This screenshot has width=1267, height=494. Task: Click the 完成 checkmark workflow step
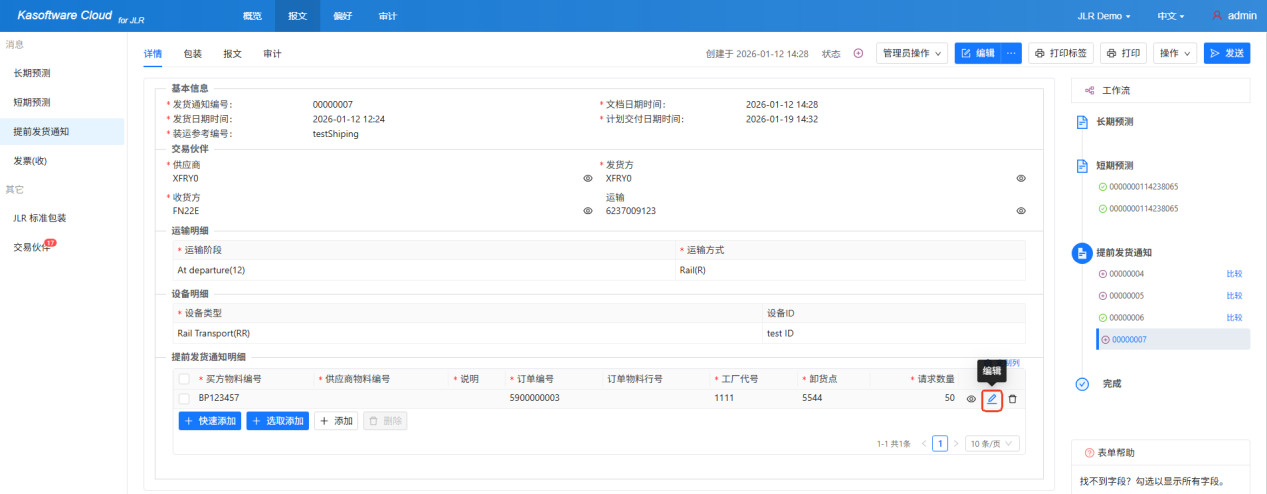(1081, 384)
